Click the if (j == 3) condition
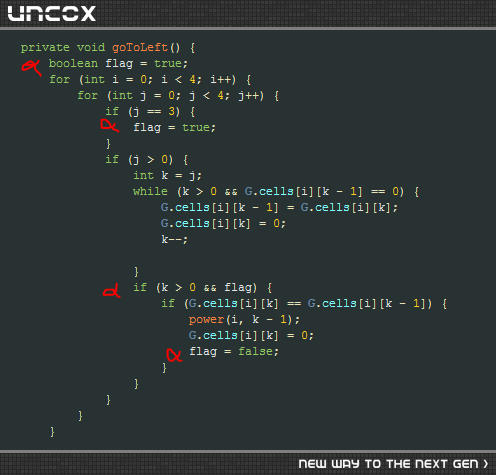The height and width of the screenshot is (475, 496). point(143,111)
